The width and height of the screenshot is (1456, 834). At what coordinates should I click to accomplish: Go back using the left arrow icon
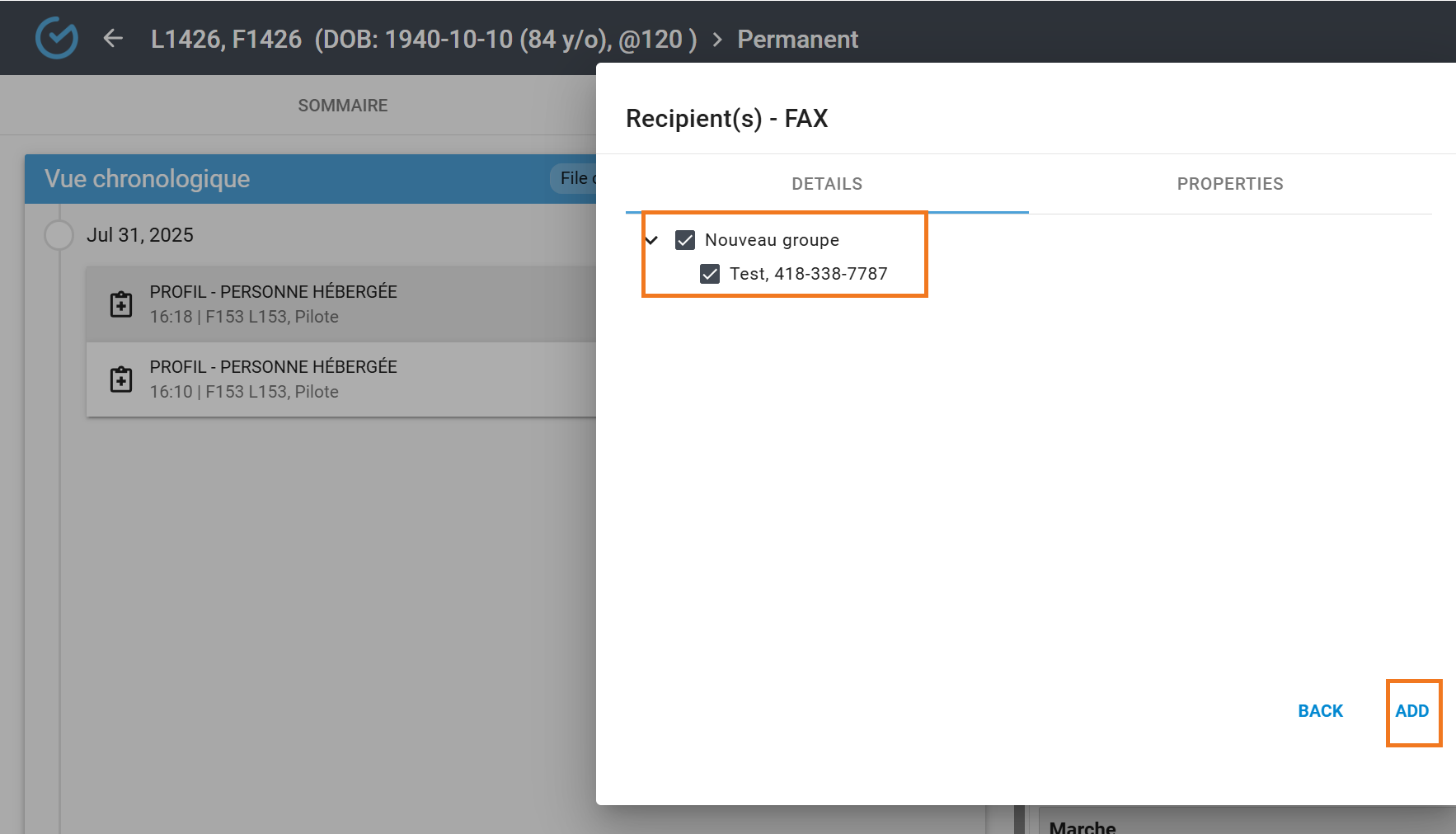[x=113, y=38]
